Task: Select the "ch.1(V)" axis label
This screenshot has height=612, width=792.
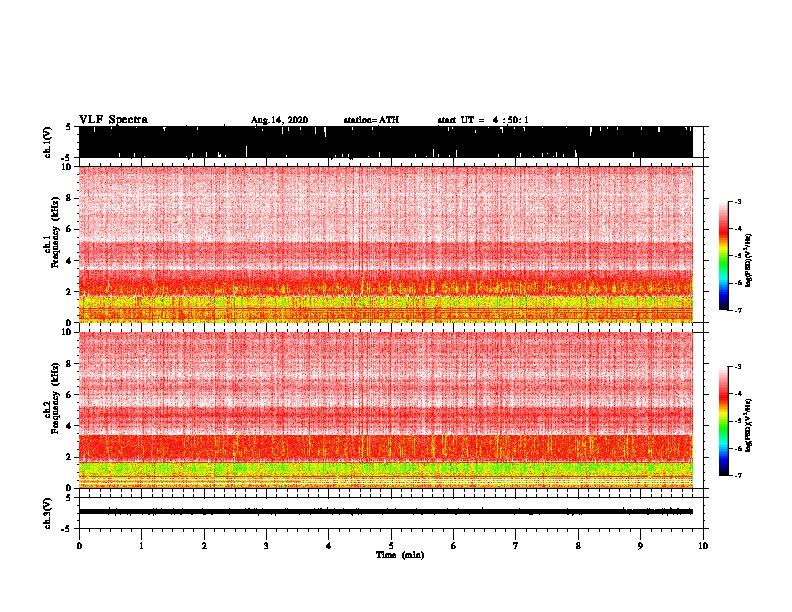Action: tap(48, 142)
